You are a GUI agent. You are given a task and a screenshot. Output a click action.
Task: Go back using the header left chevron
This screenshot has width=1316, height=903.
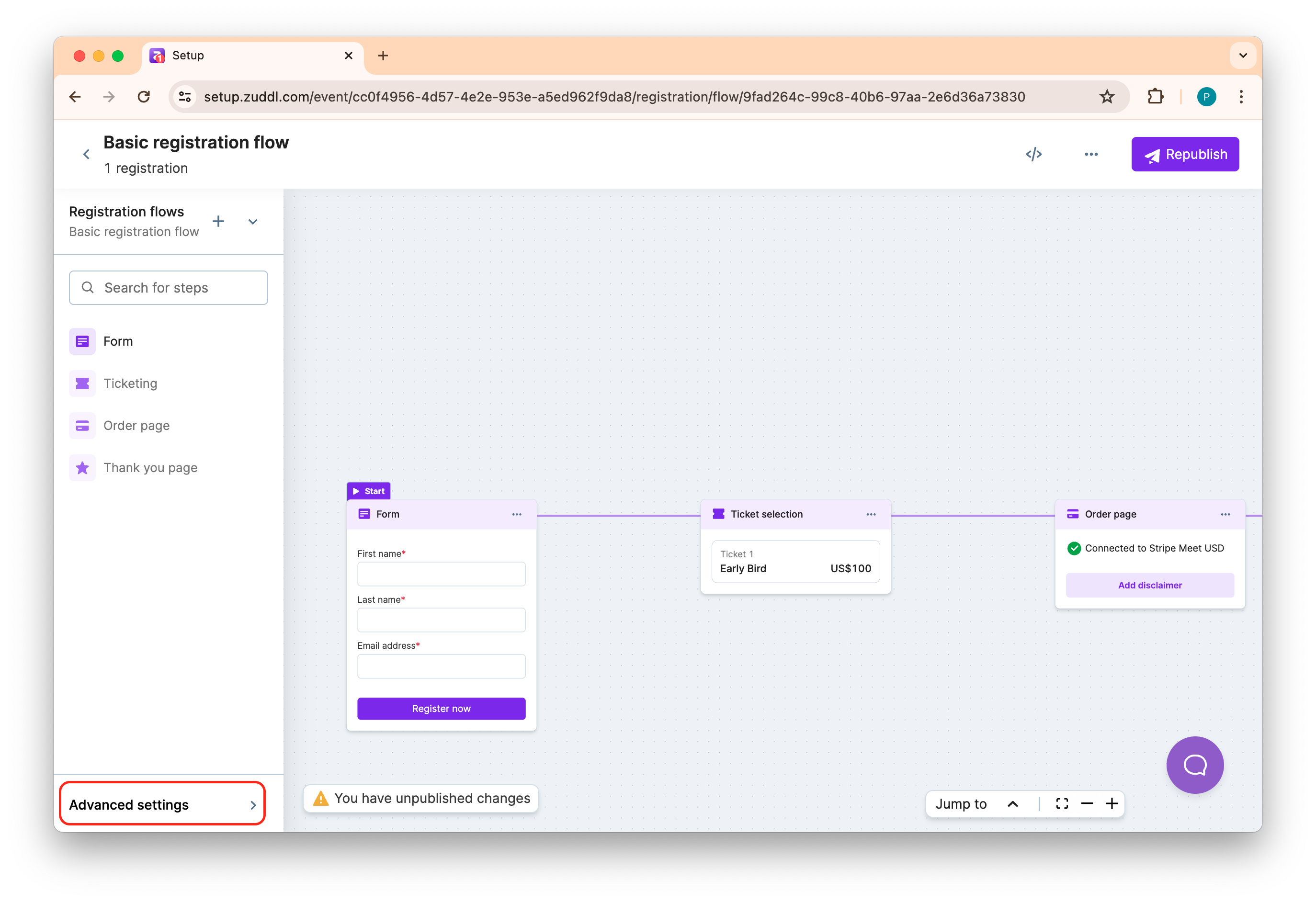(86, 154)
